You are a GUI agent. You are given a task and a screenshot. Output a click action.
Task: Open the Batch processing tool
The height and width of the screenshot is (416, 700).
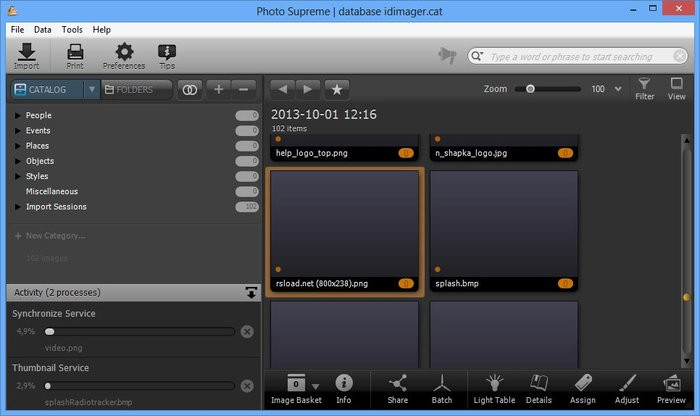(x=443, y=388)
